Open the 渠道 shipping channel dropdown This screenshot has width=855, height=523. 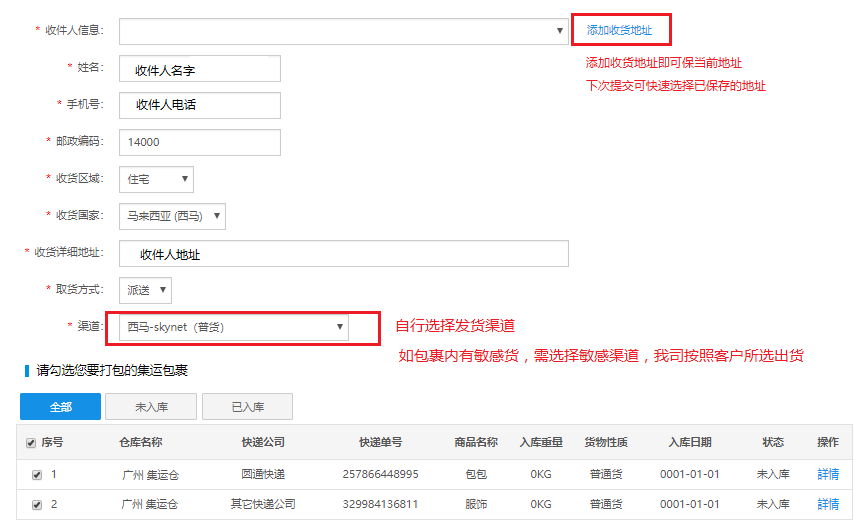click(234, 327)
